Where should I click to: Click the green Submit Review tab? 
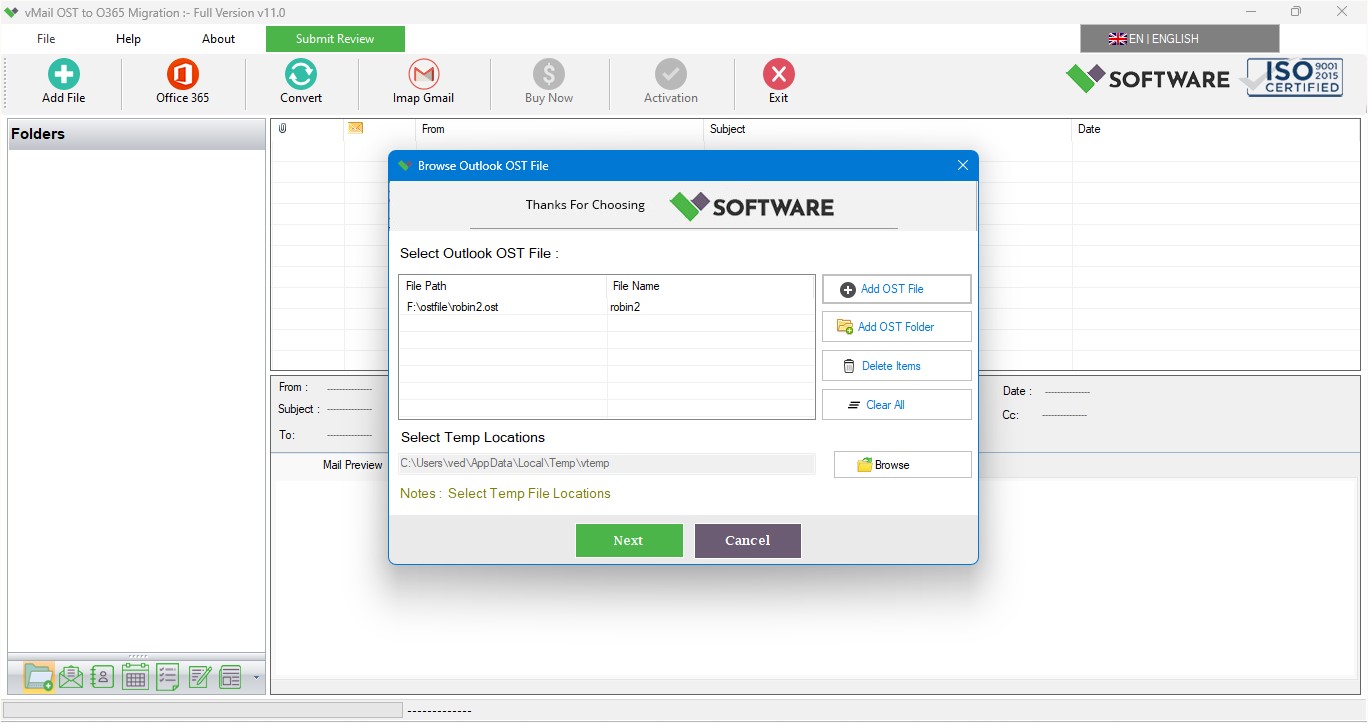coord(335,39)
